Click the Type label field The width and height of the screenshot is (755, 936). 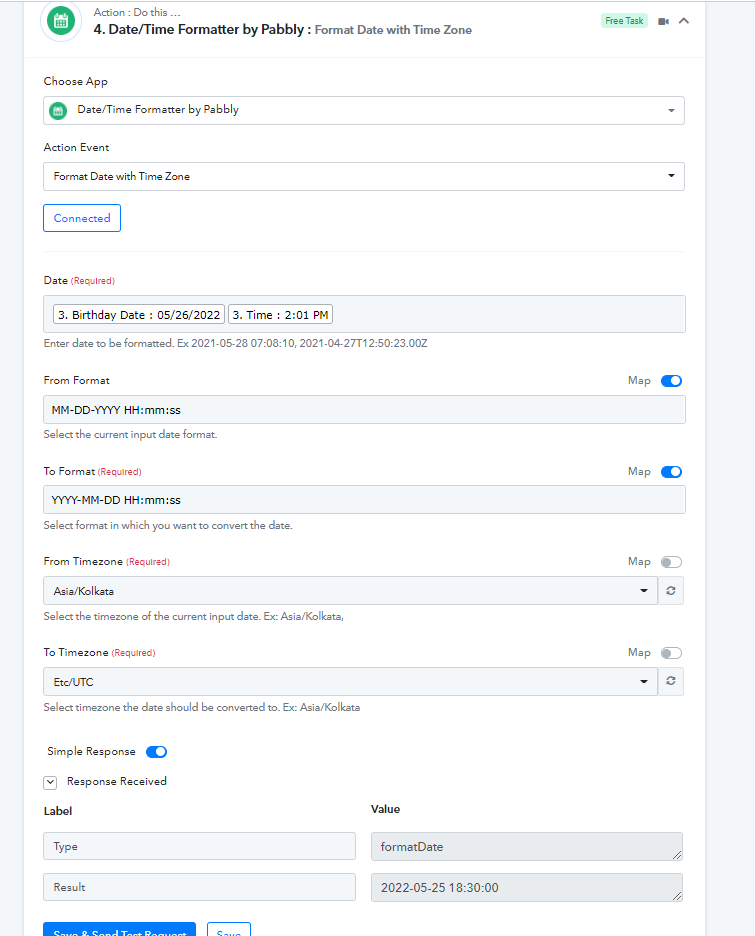point(199,846)
